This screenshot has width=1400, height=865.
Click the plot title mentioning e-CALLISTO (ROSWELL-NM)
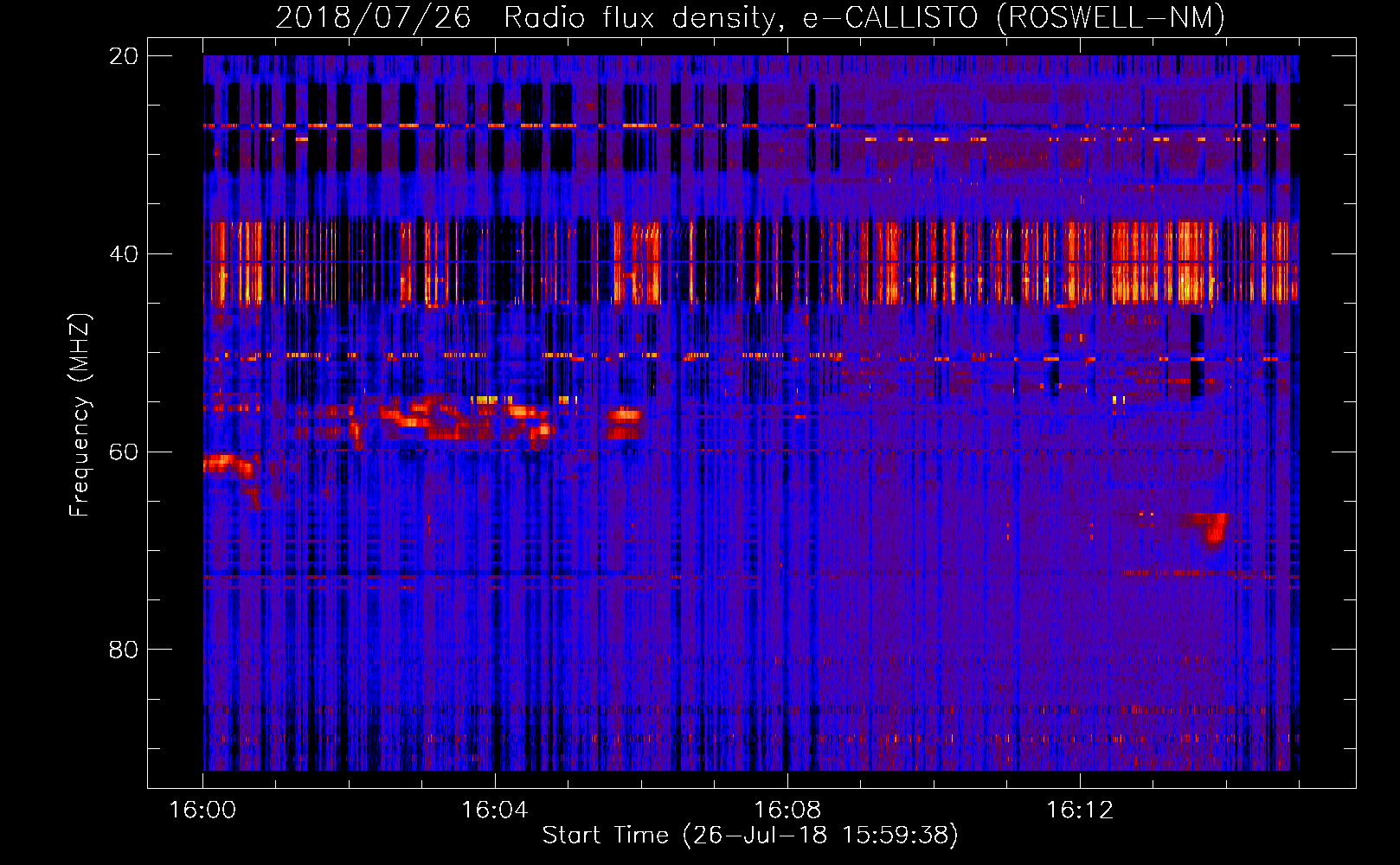750,18
